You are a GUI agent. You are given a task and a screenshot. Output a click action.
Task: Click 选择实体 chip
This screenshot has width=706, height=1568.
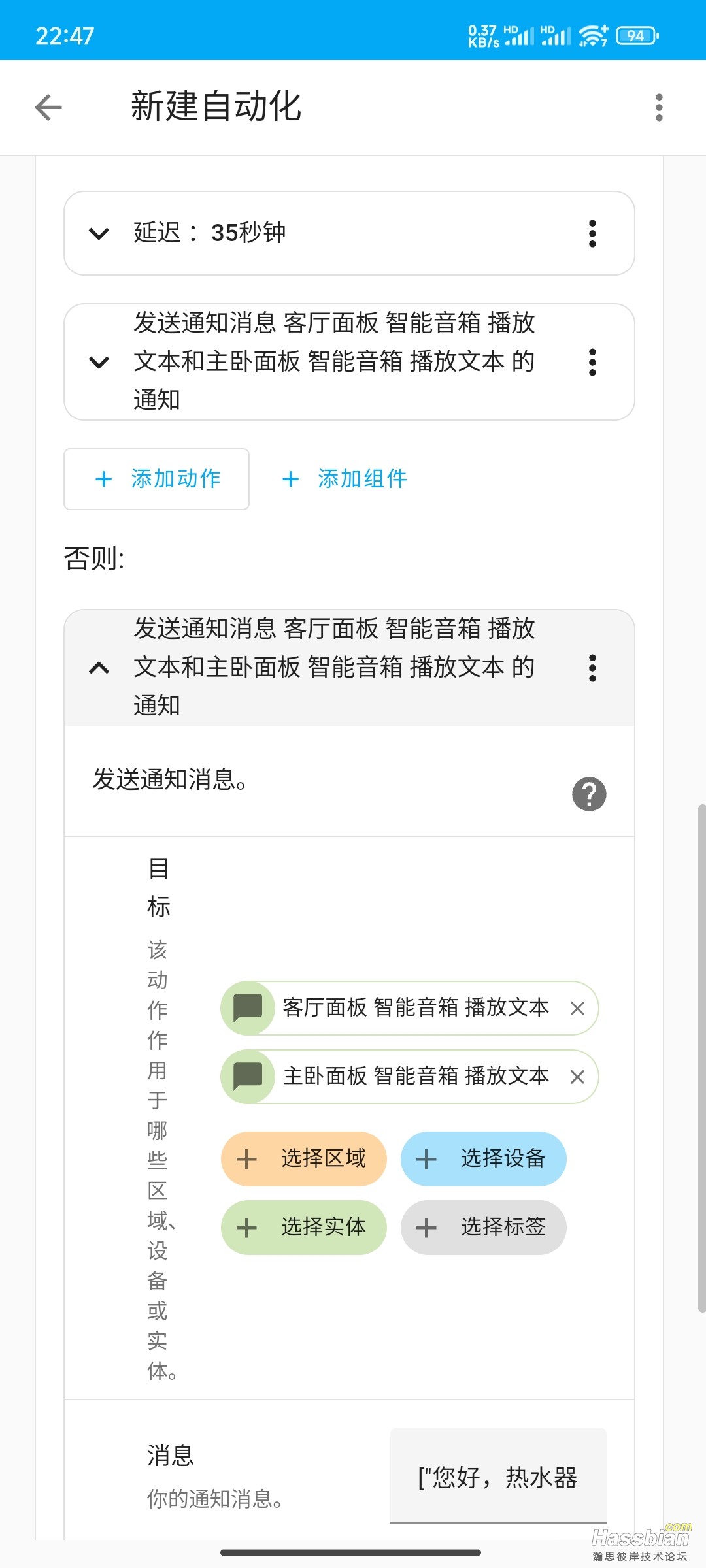coord(304,1228)
